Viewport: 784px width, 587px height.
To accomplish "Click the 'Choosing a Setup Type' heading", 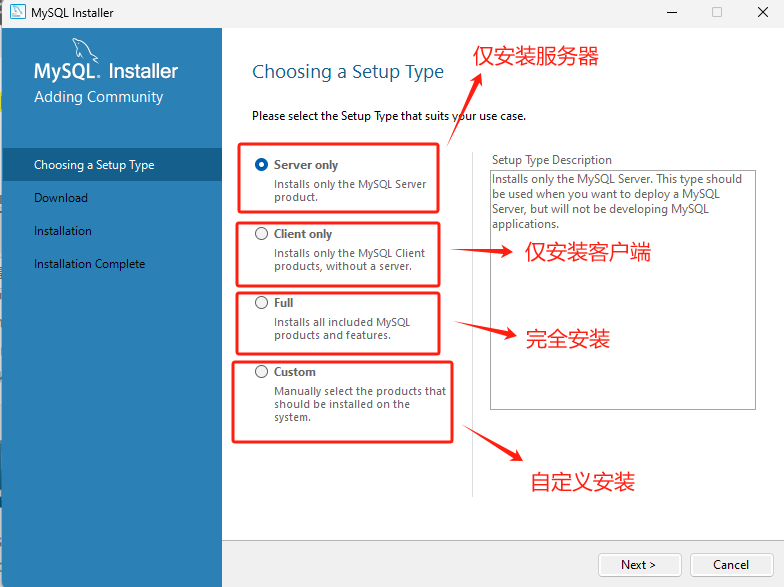I will 348,72.
